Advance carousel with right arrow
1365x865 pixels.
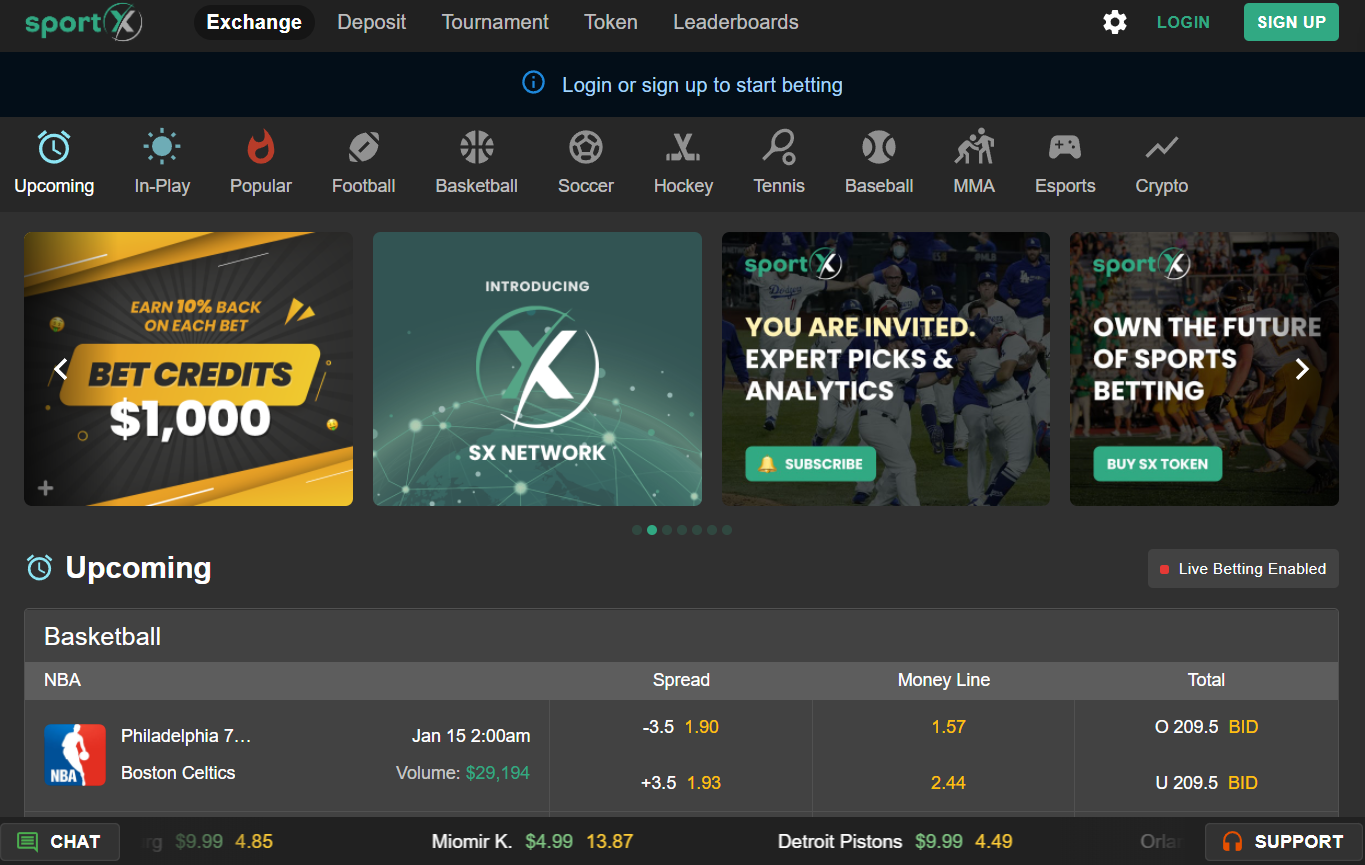tap(1302, 369)
